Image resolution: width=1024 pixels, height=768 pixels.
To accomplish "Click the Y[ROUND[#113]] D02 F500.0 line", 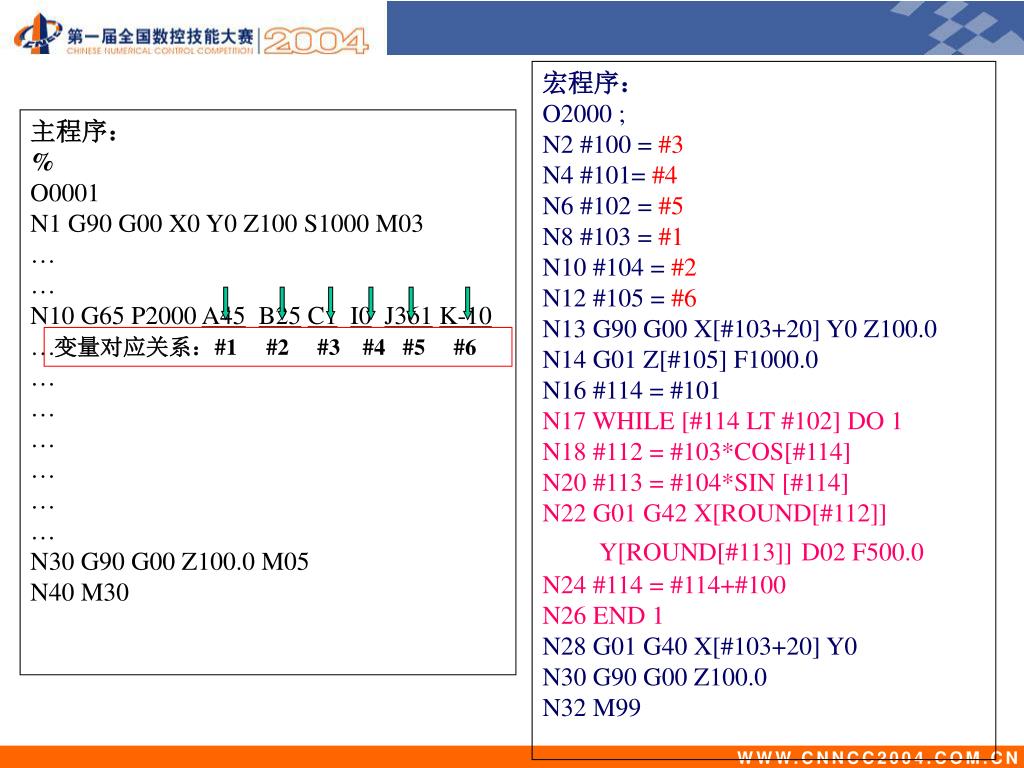I will tap(761, 552).
